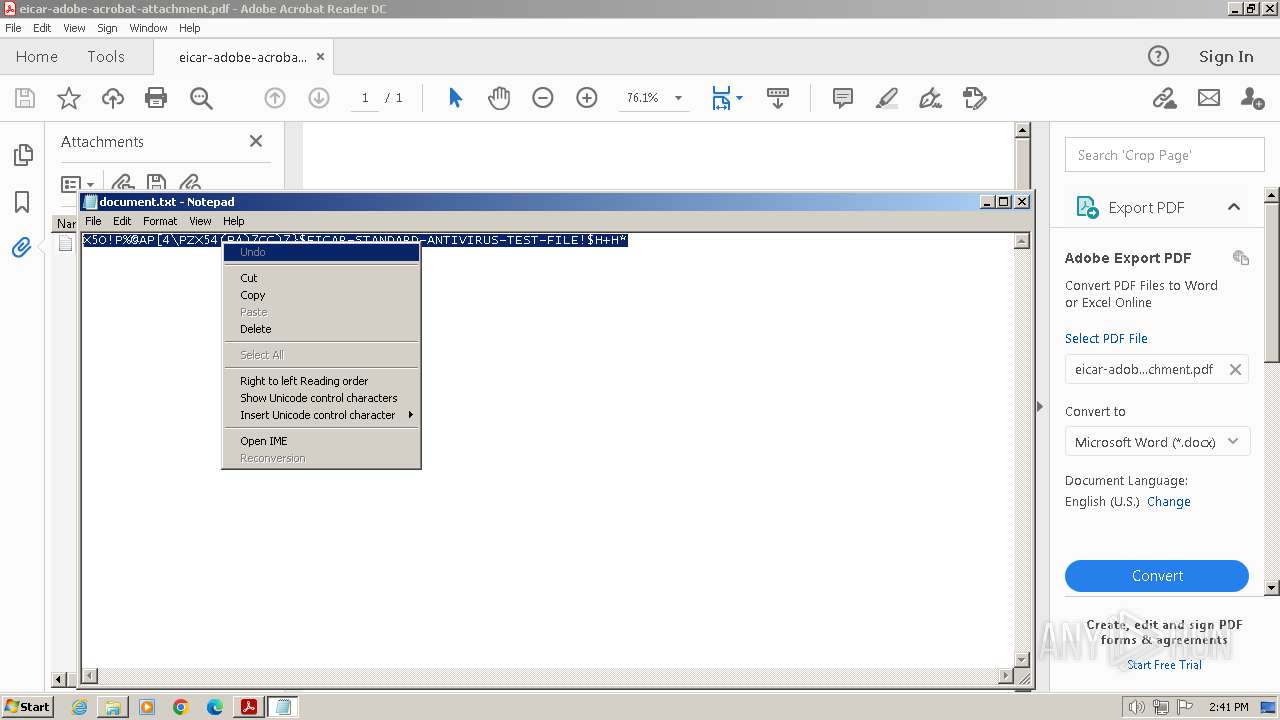Image resolution: width=1280 pixels, height=720 pixels.
Task: Click the Select PDF File link
Action: tap(1106, 339)
